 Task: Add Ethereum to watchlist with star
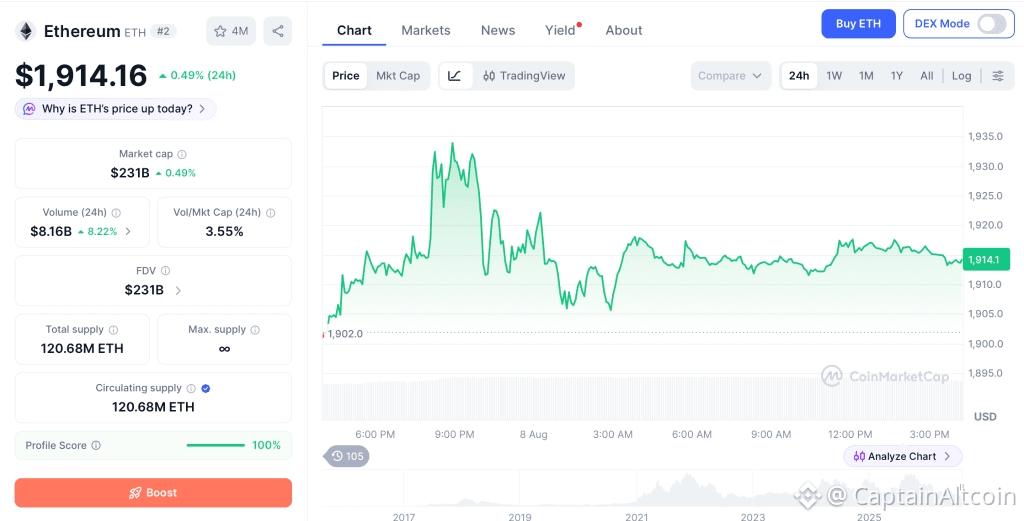point(231,31)
